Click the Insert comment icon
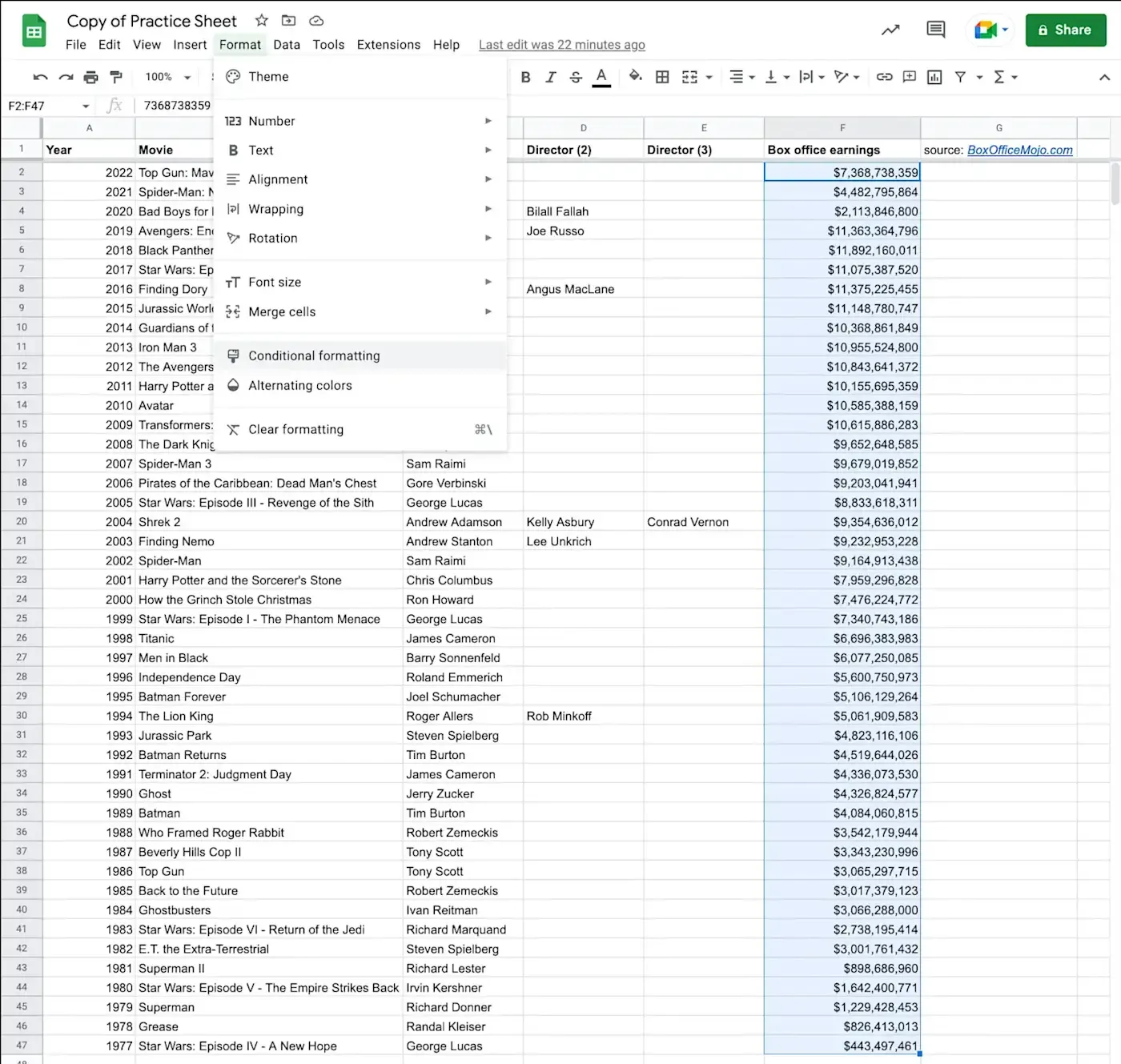The height and width of the screenshot is (1064, 1121). tap(909, 77)
